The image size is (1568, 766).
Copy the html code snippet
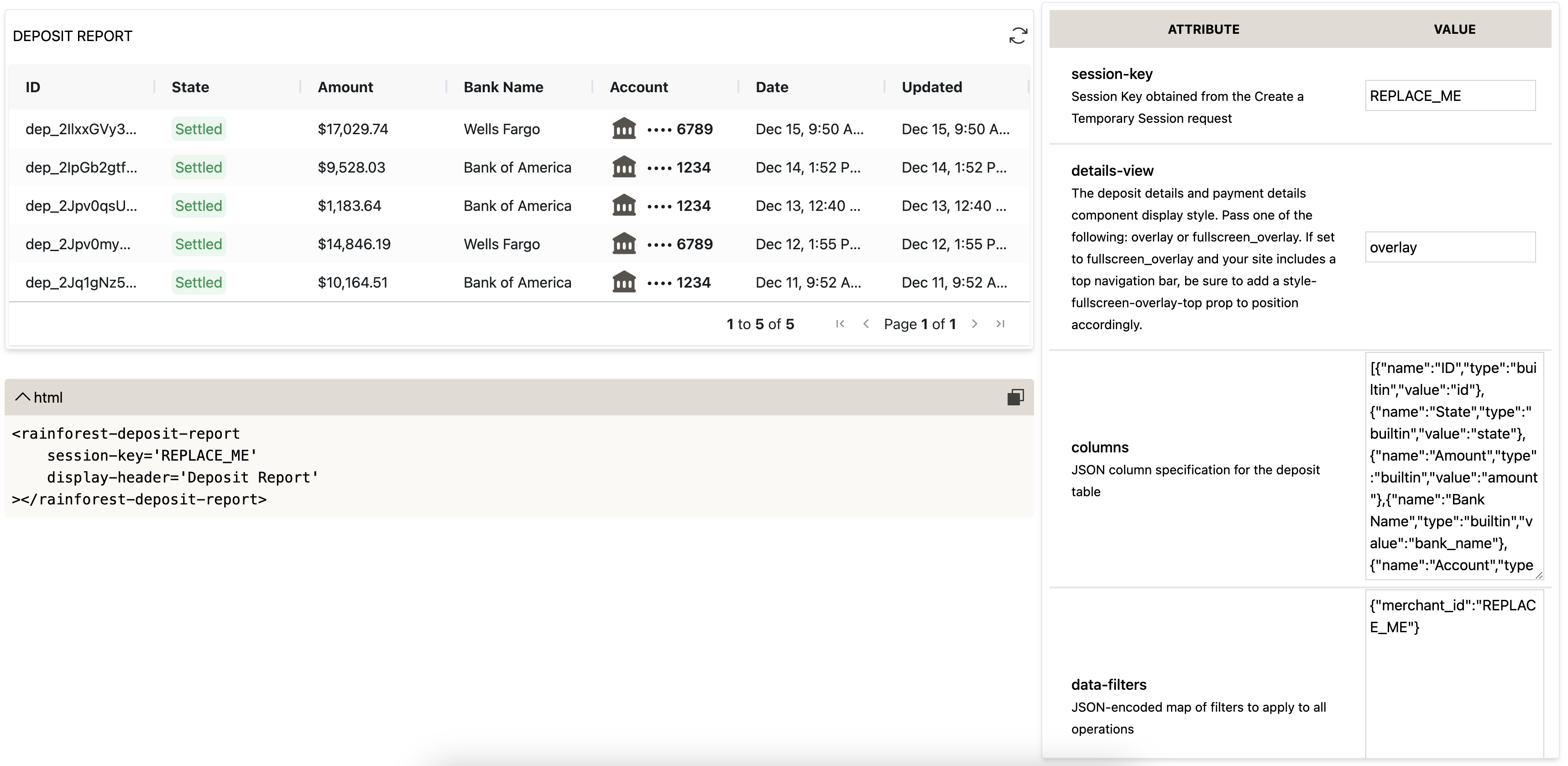[x=1015, y=397]
